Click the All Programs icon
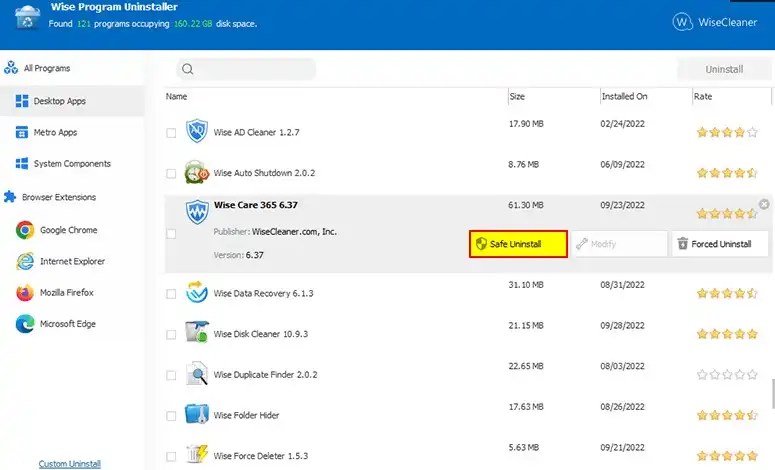Image resolution: width=775 pixels, height=470 pixels. tap(11, 68)
